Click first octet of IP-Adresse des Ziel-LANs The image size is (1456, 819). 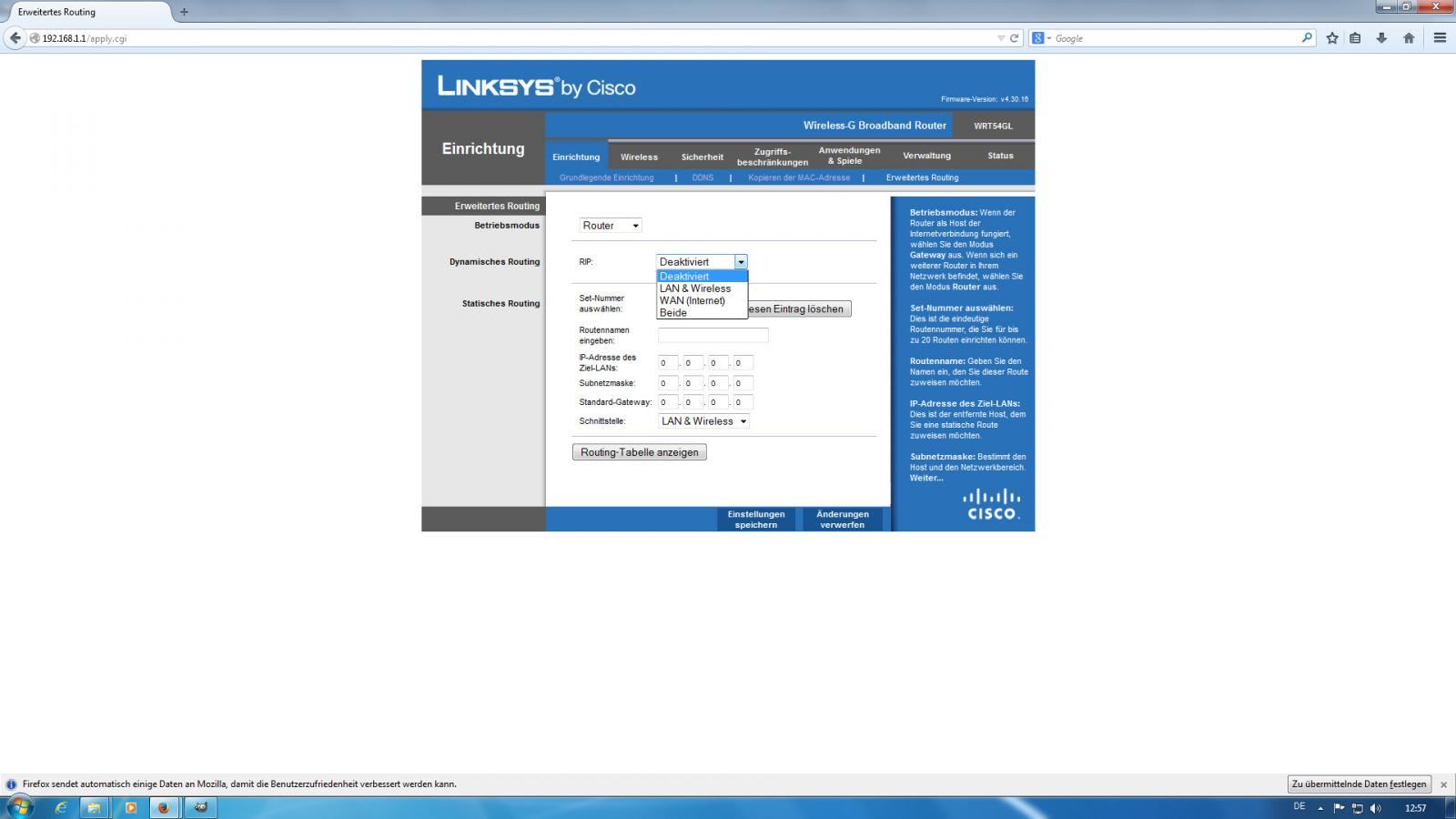(x=668, y=363)
